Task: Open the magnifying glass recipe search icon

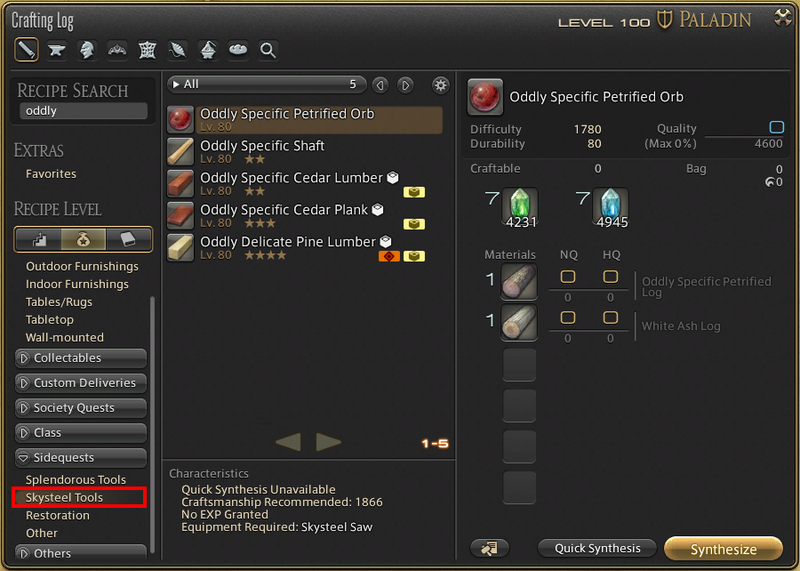Action: click(268, 50)
